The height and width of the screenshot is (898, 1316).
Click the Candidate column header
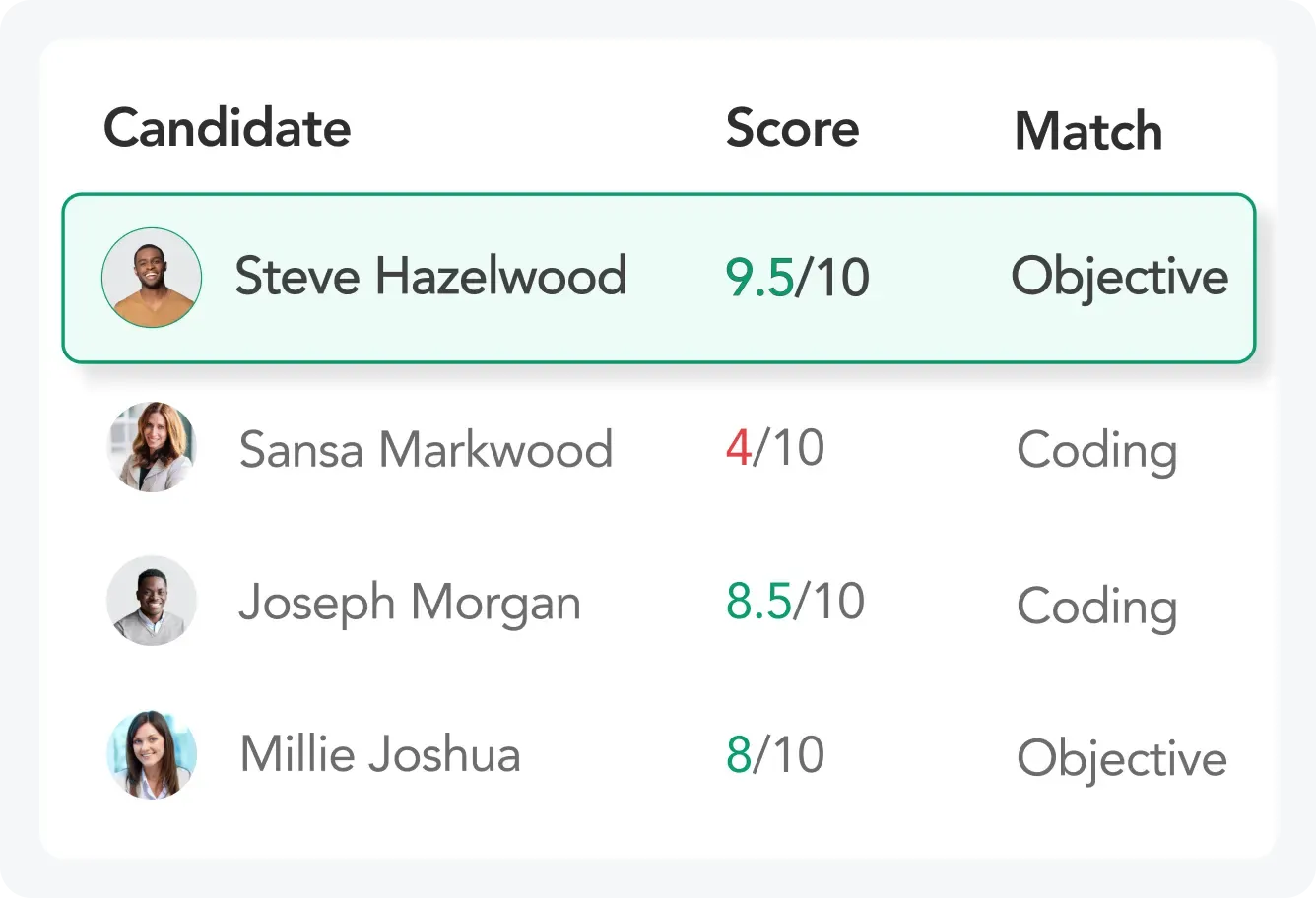(227, 128)
